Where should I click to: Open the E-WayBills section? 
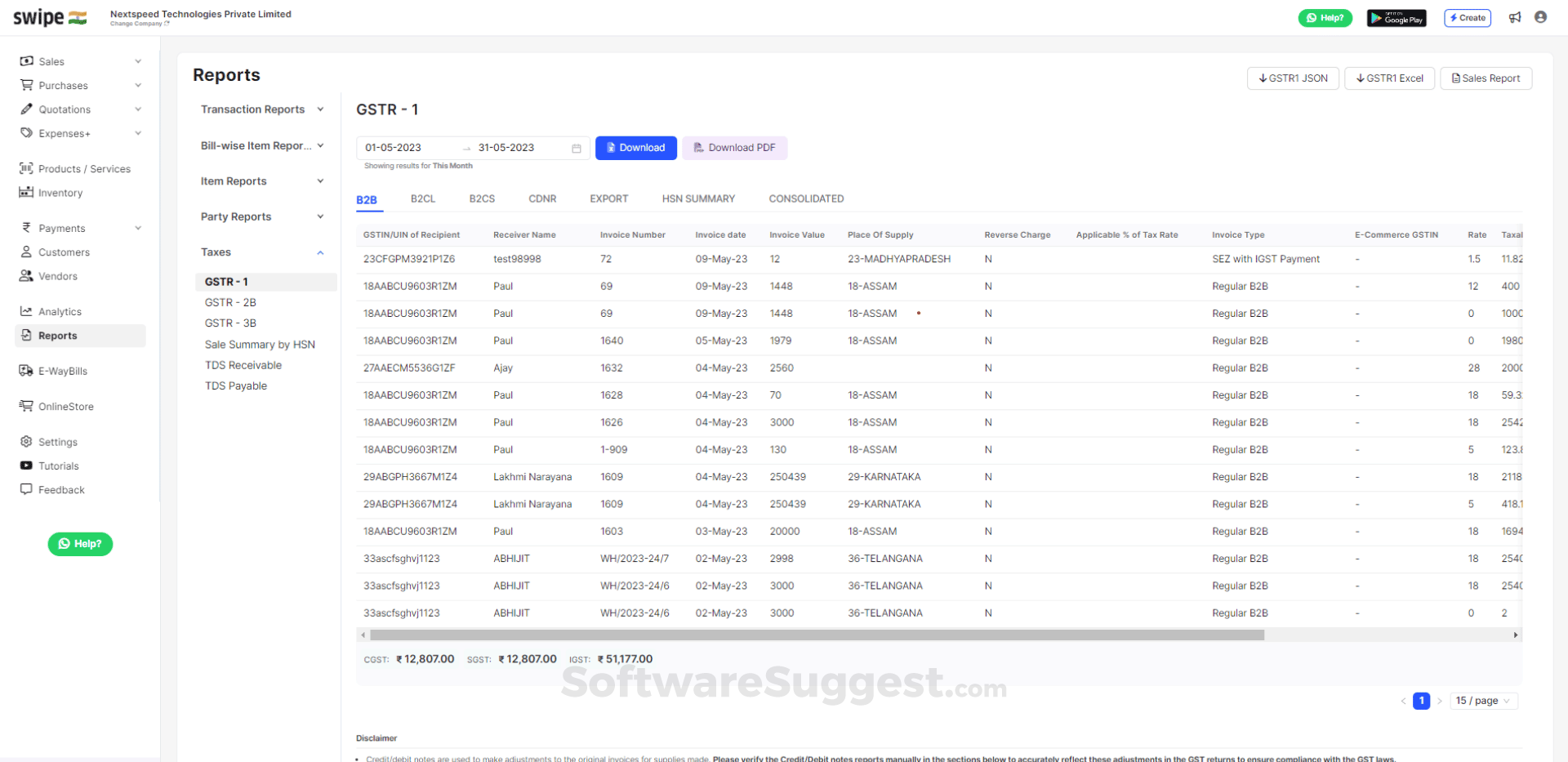[61, 371]
